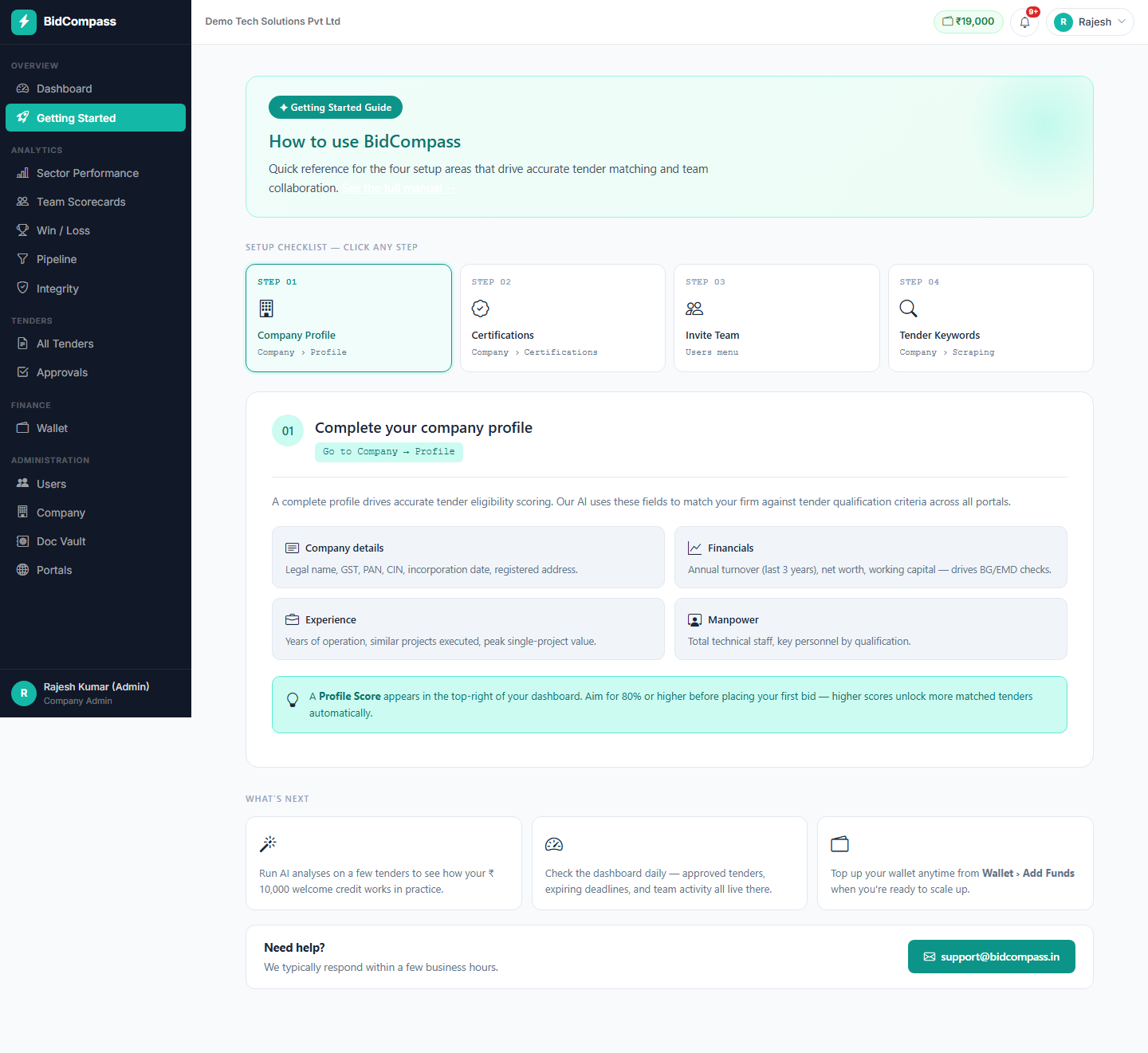
Task: Click the All Tenders document icon
Action: click(x=22, y=344)
